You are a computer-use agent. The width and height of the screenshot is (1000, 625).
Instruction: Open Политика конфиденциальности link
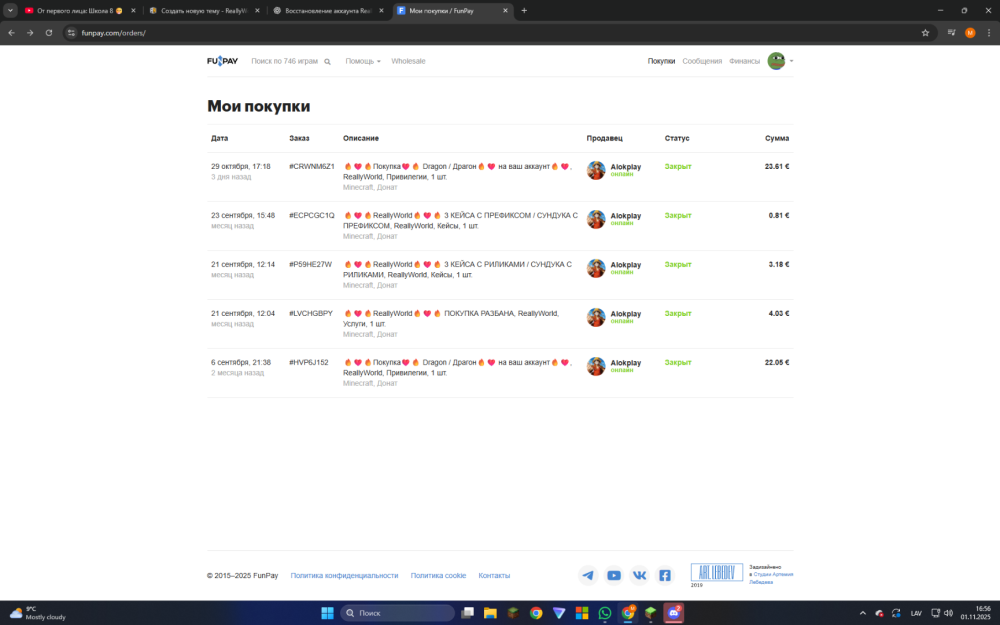click(344, 575)
